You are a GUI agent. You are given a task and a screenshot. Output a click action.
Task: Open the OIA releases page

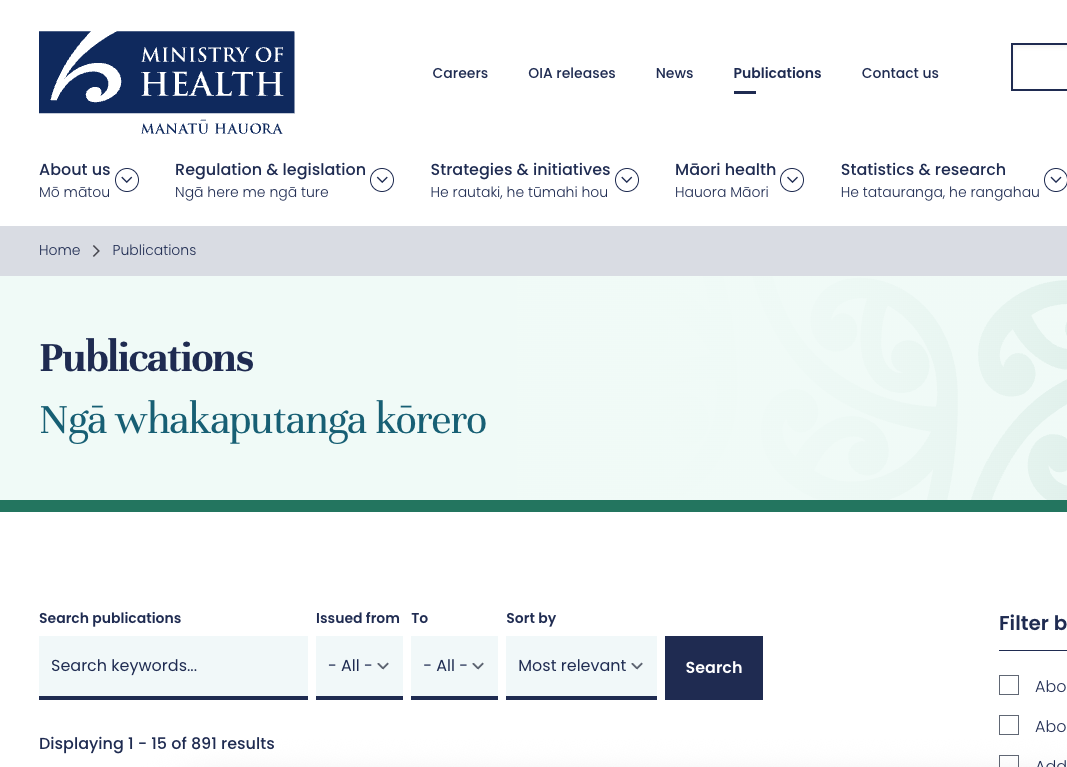click(571, 73)
